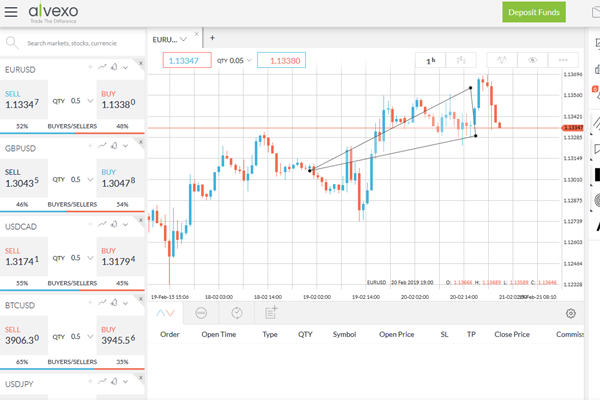Open chart indicators wave icon

point(502,60)
